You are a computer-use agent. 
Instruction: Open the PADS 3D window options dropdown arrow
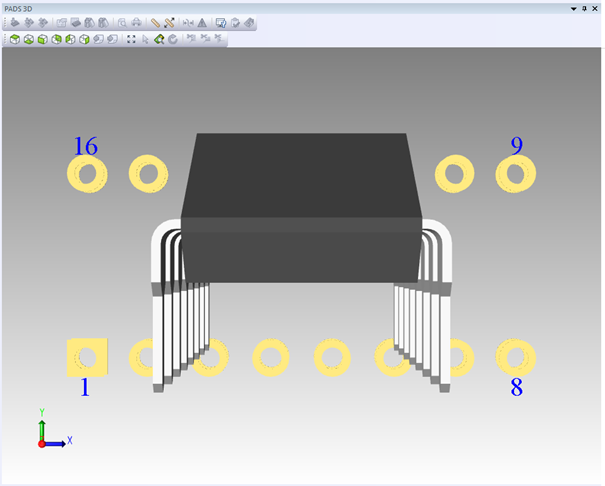pyautogui.click(x=574, y=8)
